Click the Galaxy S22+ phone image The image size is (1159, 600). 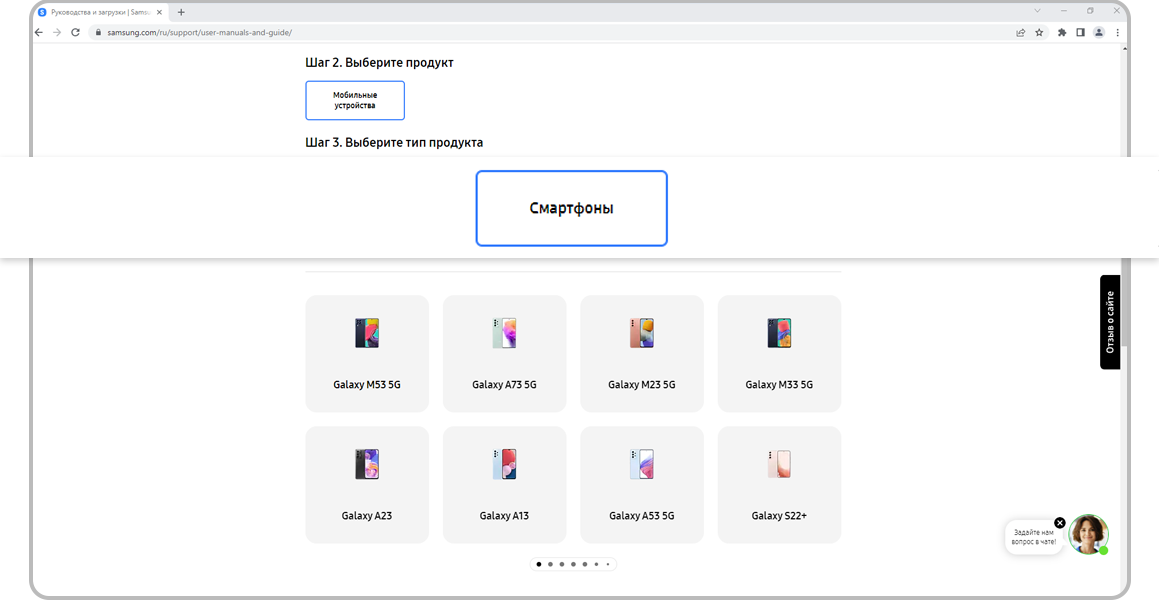click(779, 464)
